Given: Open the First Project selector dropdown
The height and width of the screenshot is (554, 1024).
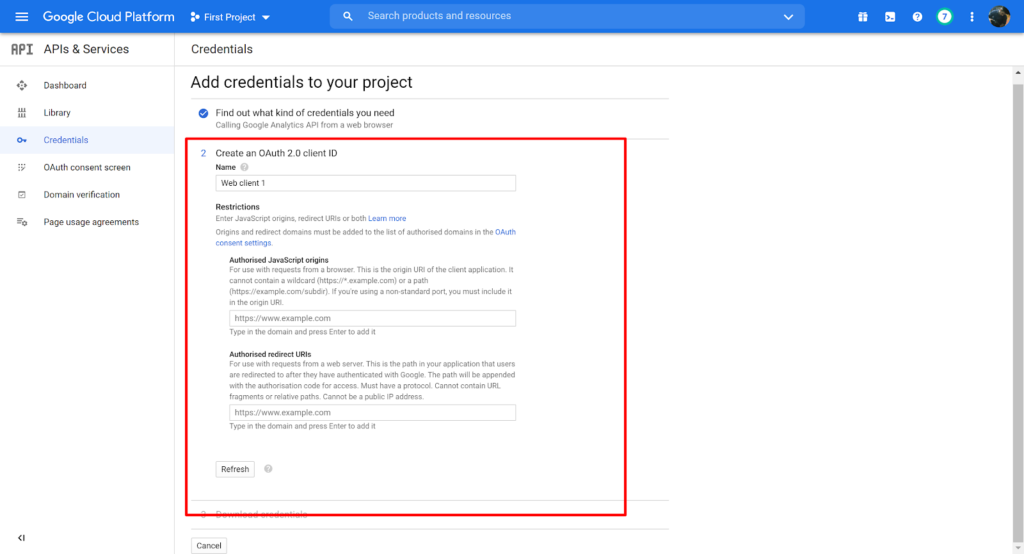Looking at the screenshot, I should pos(230,17).
